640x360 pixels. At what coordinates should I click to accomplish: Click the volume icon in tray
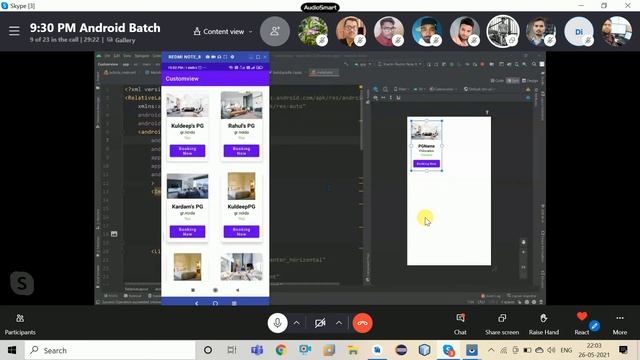(x=551, y=350)
